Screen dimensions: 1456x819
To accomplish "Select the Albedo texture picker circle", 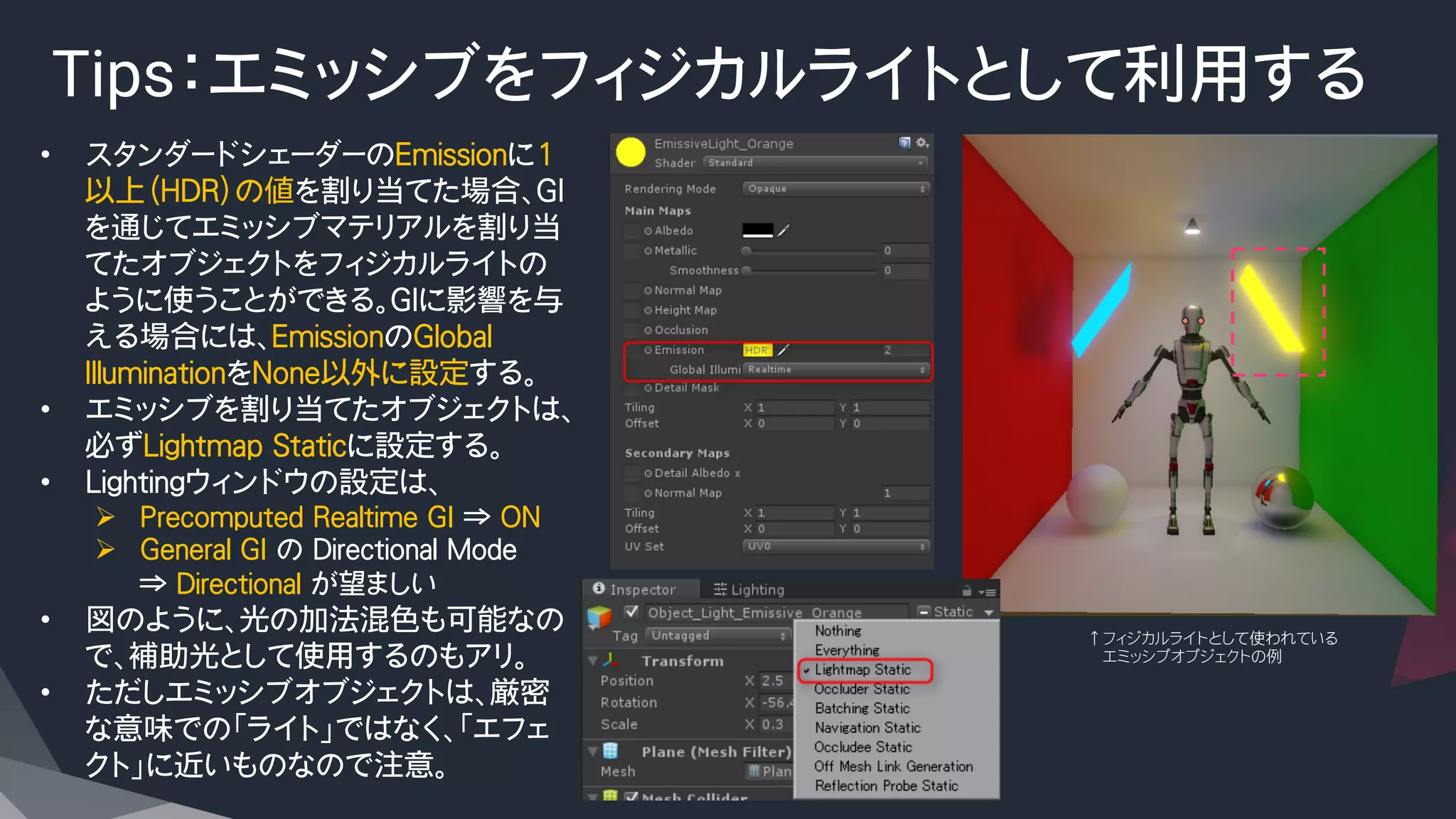I will (x=648, y=231).
